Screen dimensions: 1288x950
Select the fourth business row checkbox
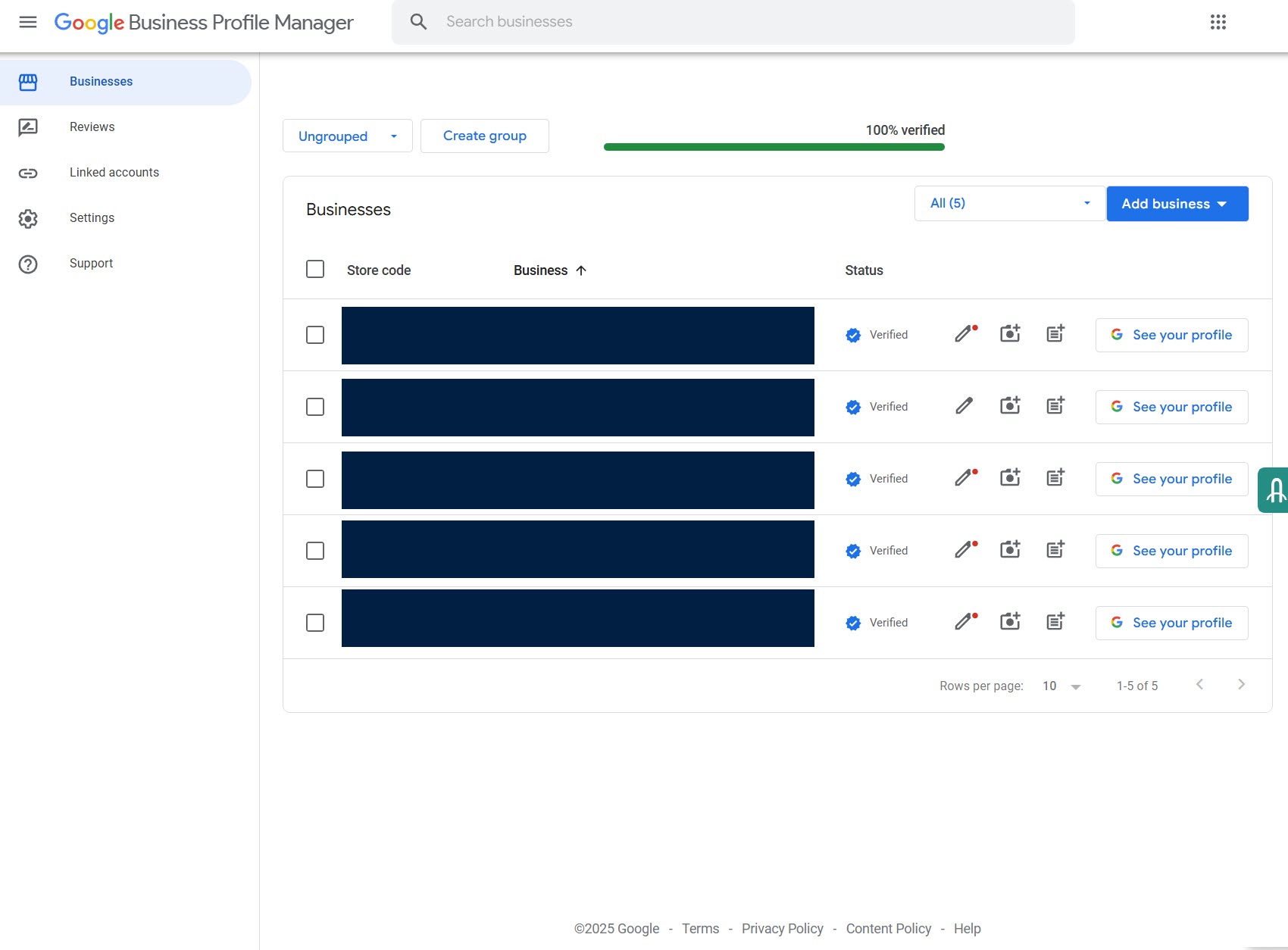(x=315, y=551)
